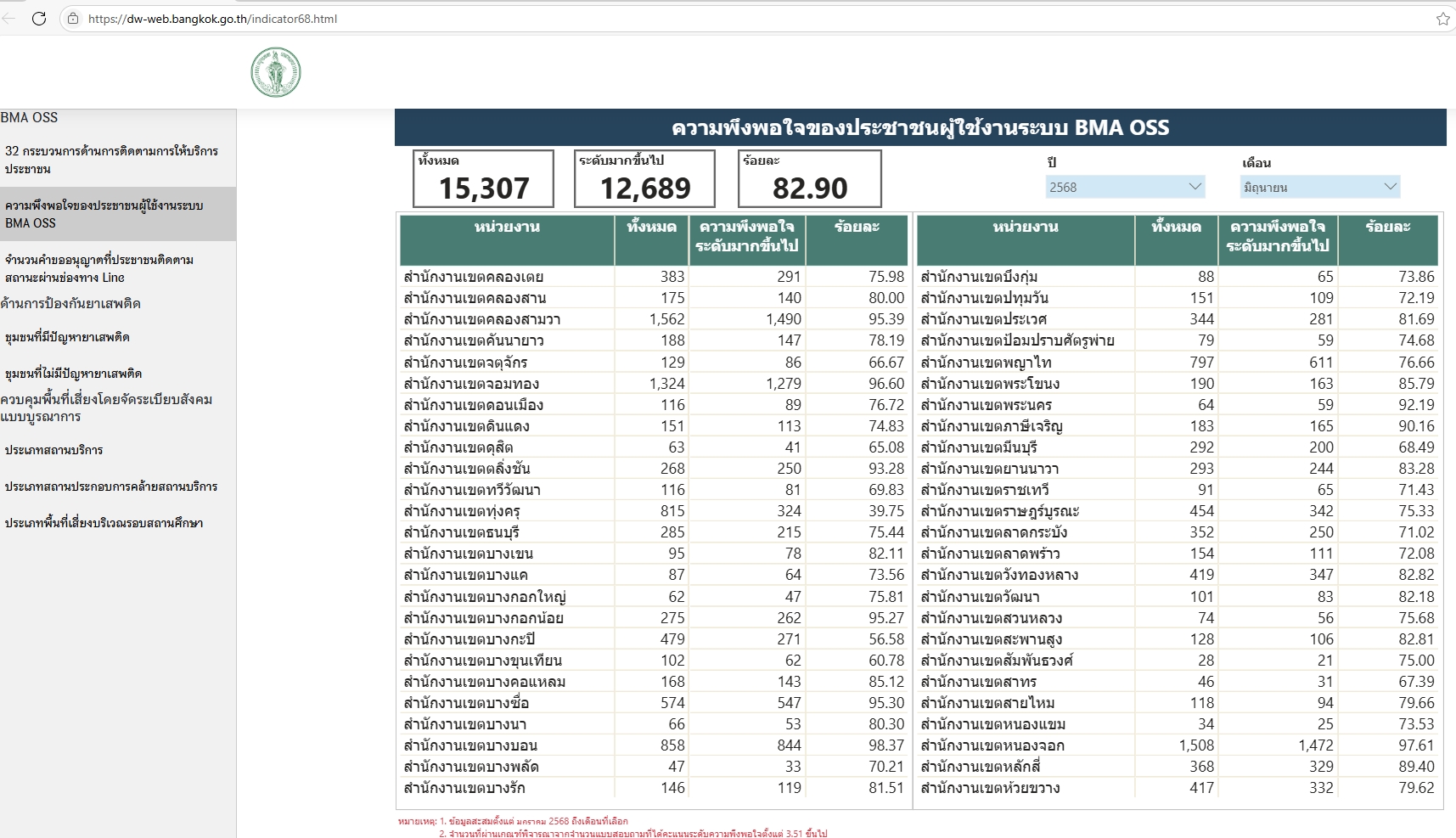Select row สำนักงานเขตมีนบุรี
The height and width of the screenshot is (838, 1456).
(x=1178, y=447)
